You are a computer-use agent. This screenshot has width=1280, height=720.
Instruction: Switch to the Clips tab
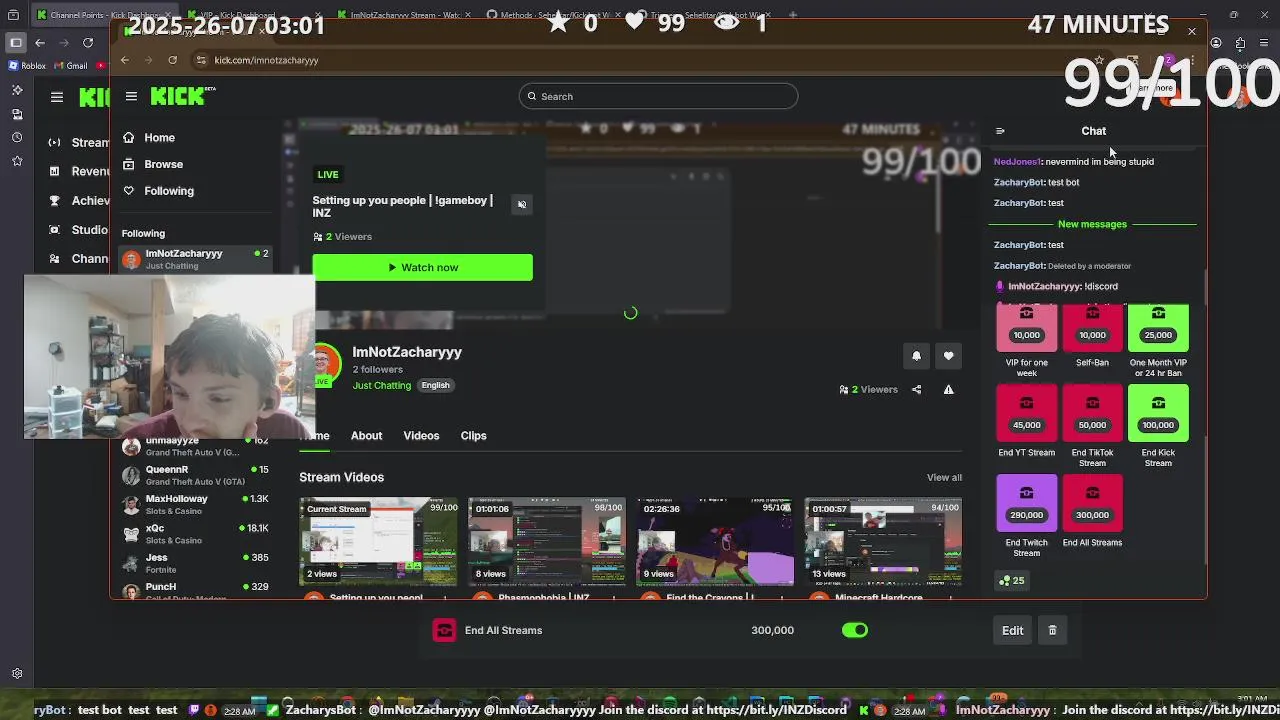[x=473, y=436]
